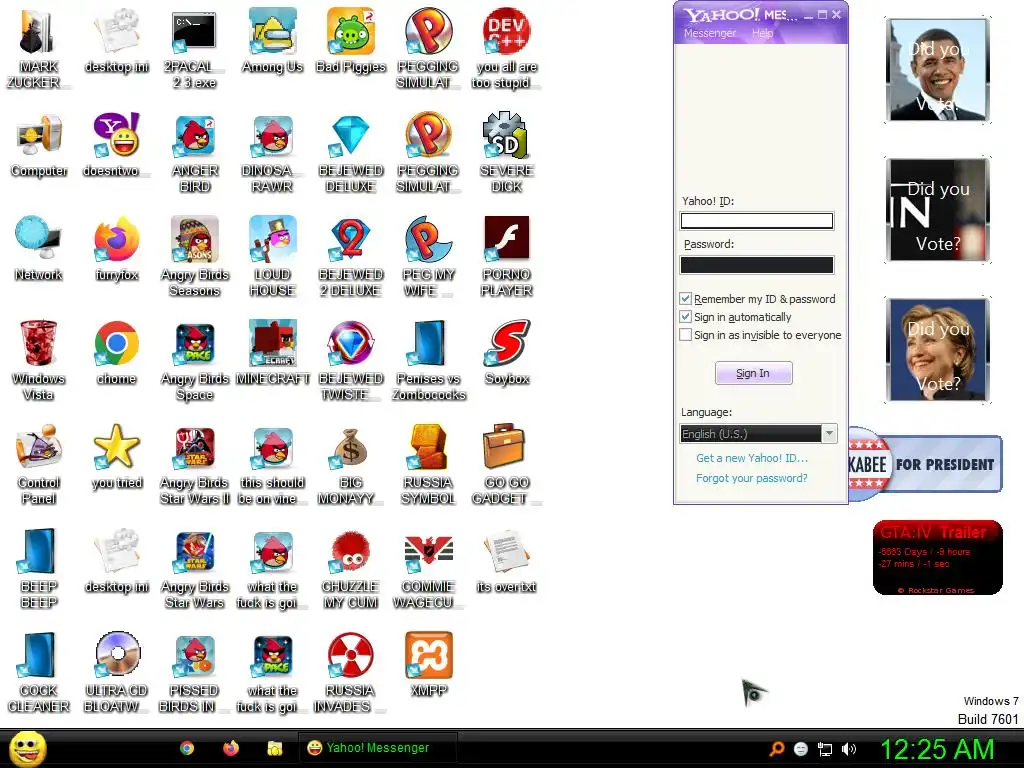
Task: Toggle 'Remember my ID & password' checkbox
Action: [685, 298]
